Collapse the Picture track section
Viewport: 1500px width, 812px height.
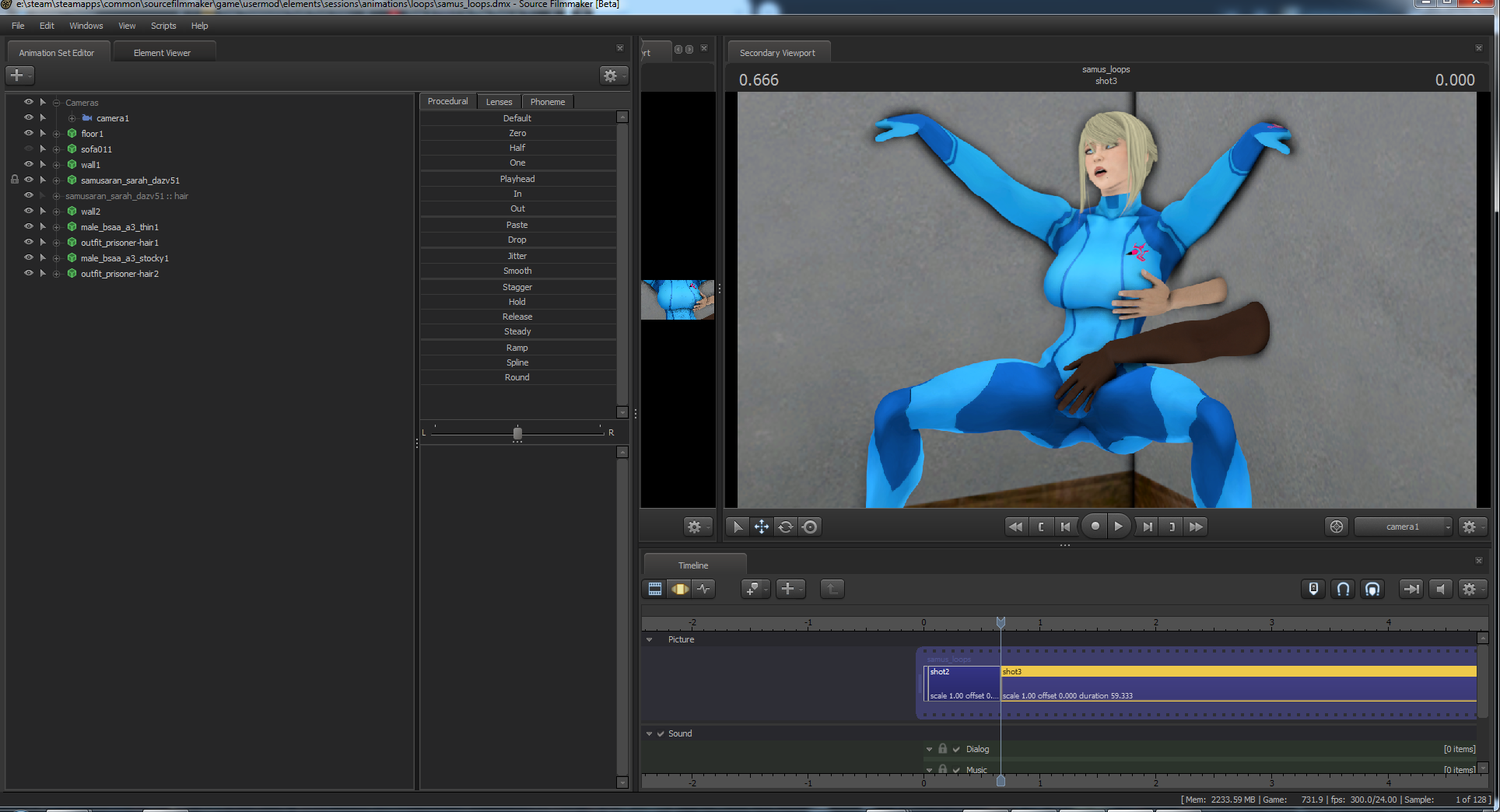[650, 639]
